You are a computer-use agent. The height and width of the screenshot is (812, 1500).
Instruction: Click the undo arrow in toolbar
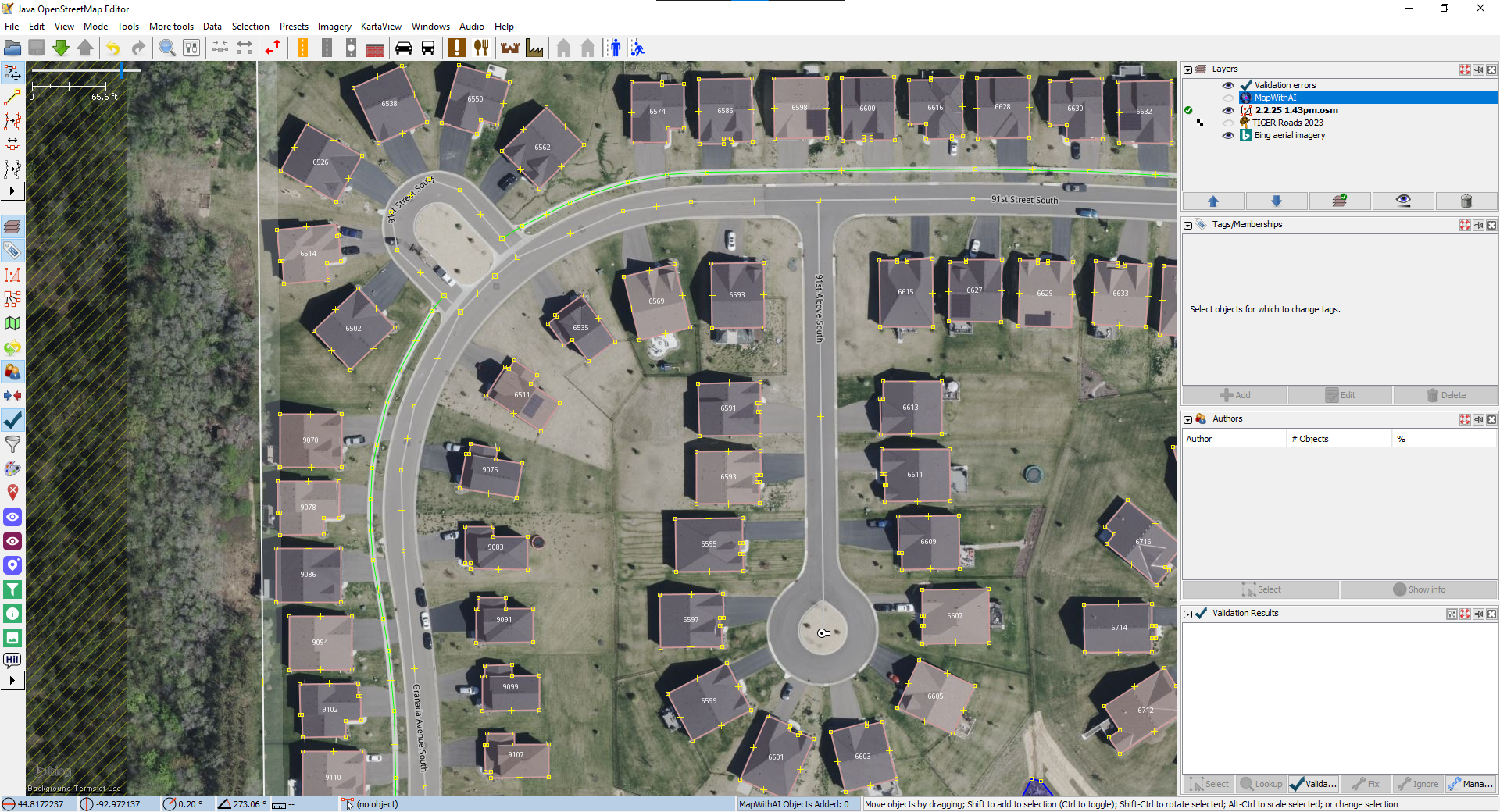point(113,48)
